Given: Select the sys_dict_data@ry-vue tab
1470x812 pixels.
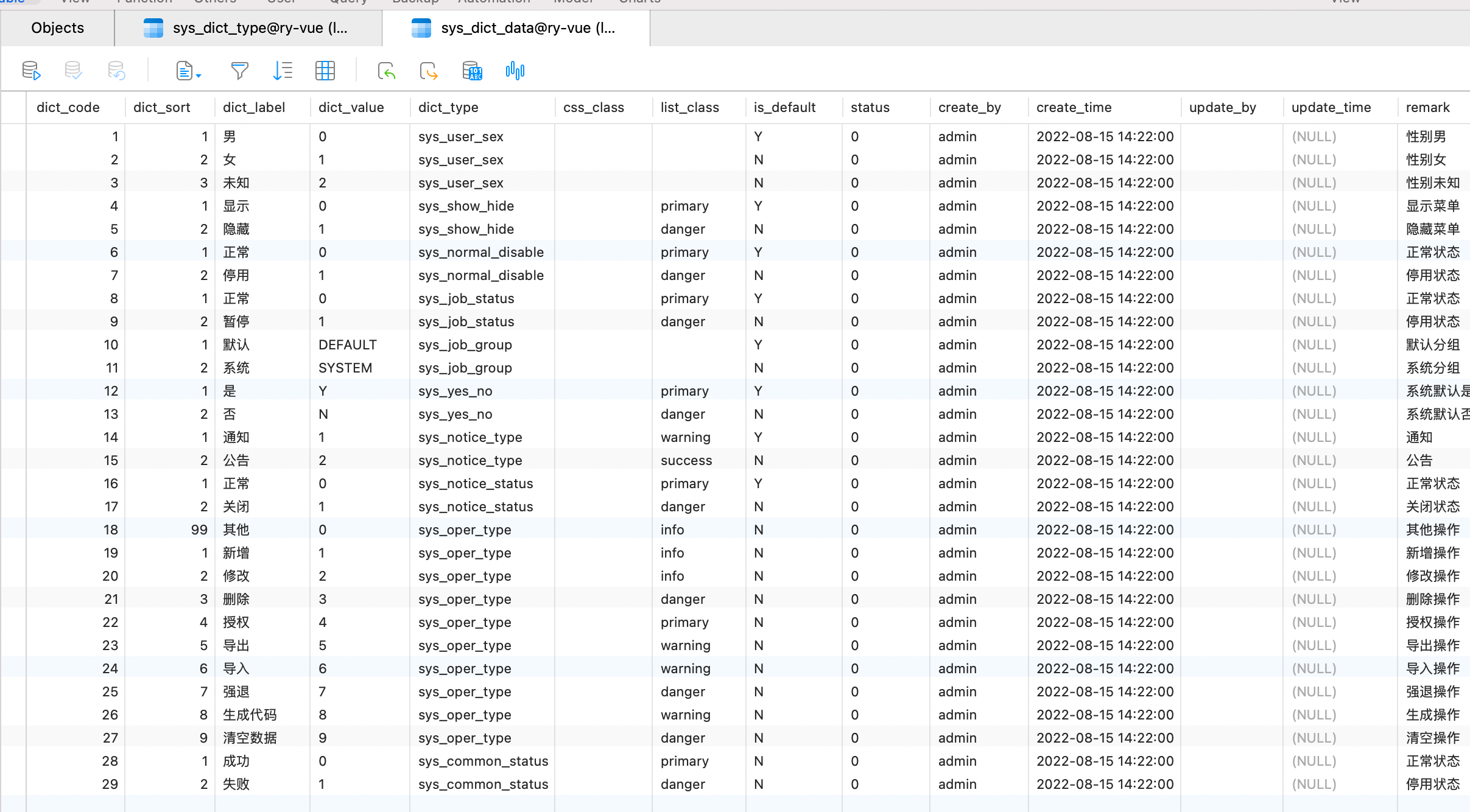Looking at the screenshot, I should (516, 28).
